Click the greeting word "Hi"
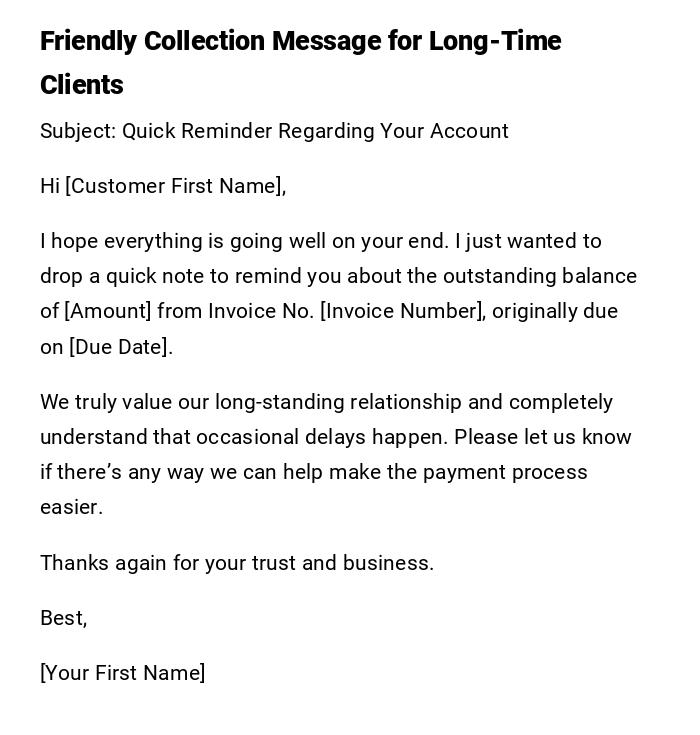 (x=50, y=186)
